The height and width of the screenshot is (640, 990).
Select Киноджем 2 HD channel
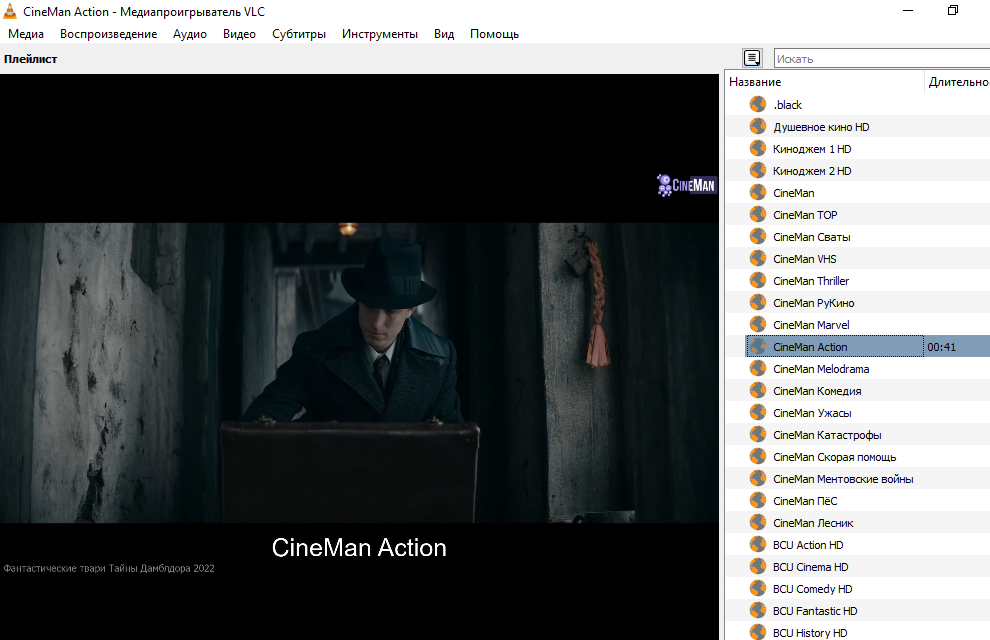tap(812, 171)
